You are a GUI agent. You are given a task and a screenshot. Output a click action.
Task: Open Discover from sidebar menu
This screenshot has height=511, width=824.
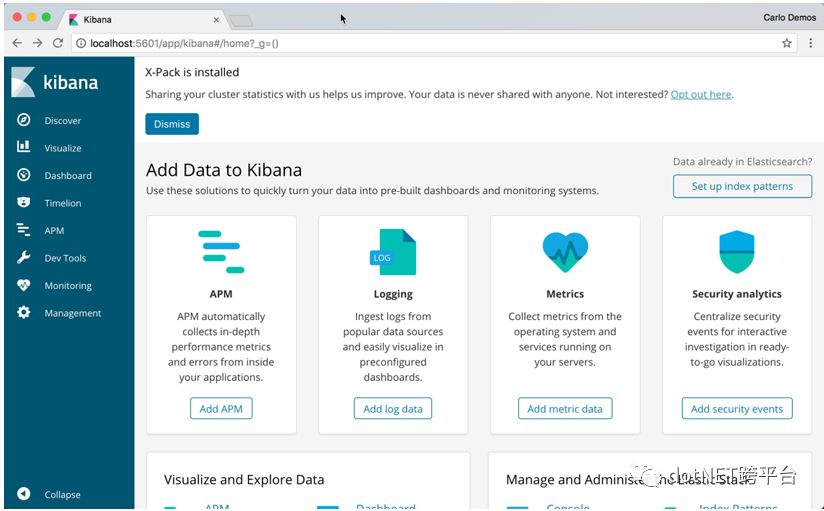tap(63, 120)
